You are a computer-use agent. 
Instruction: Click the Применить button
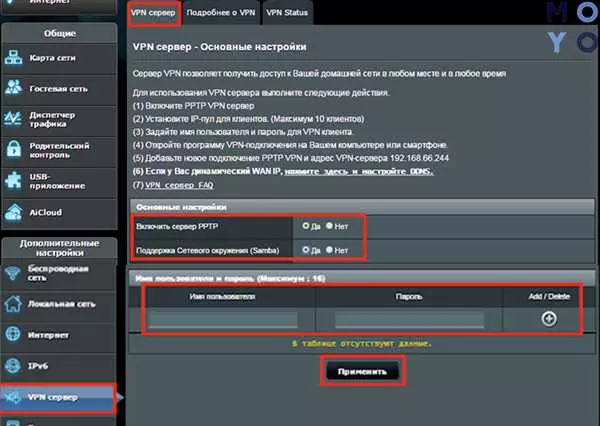pos(362,371)
